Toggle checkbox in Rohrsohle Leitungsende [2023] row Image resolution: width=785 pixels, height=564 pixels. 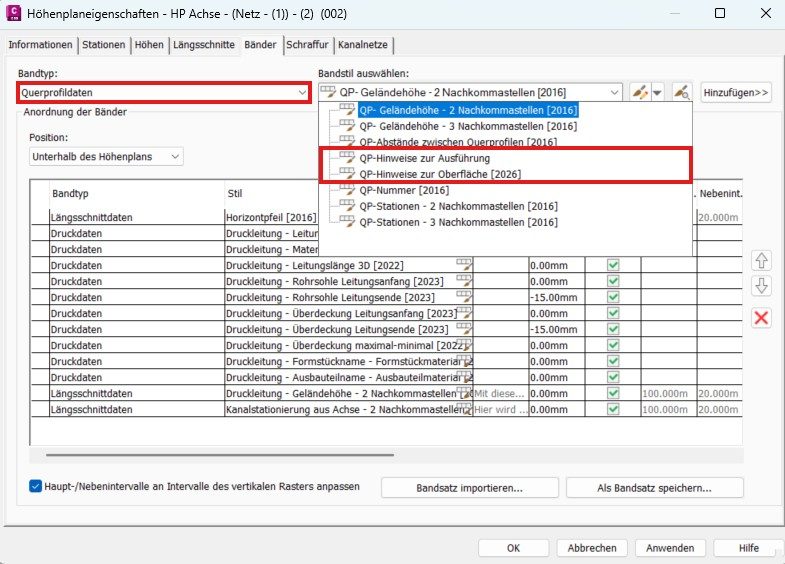[x=613, y=297]
